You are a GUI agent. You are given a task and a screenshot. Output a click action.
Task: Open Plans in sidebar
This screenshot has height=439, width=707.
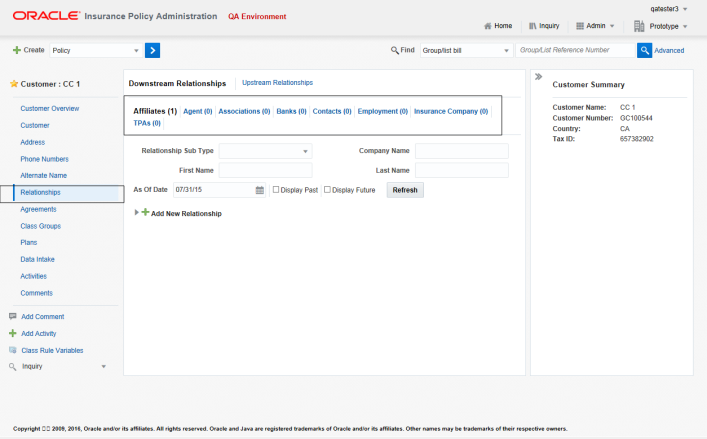28,242
